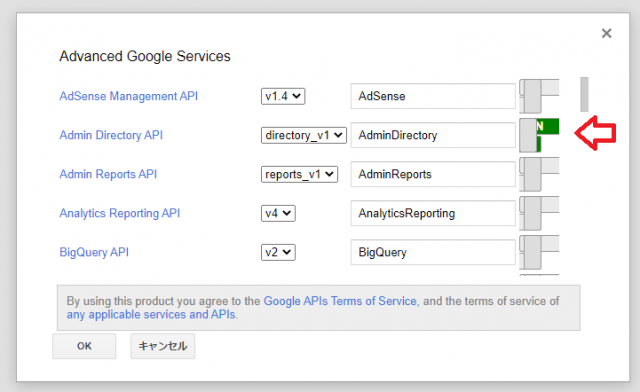Click the AdSense identifier field
Screen dimensions: 640x392
click(x=433, y=96)
